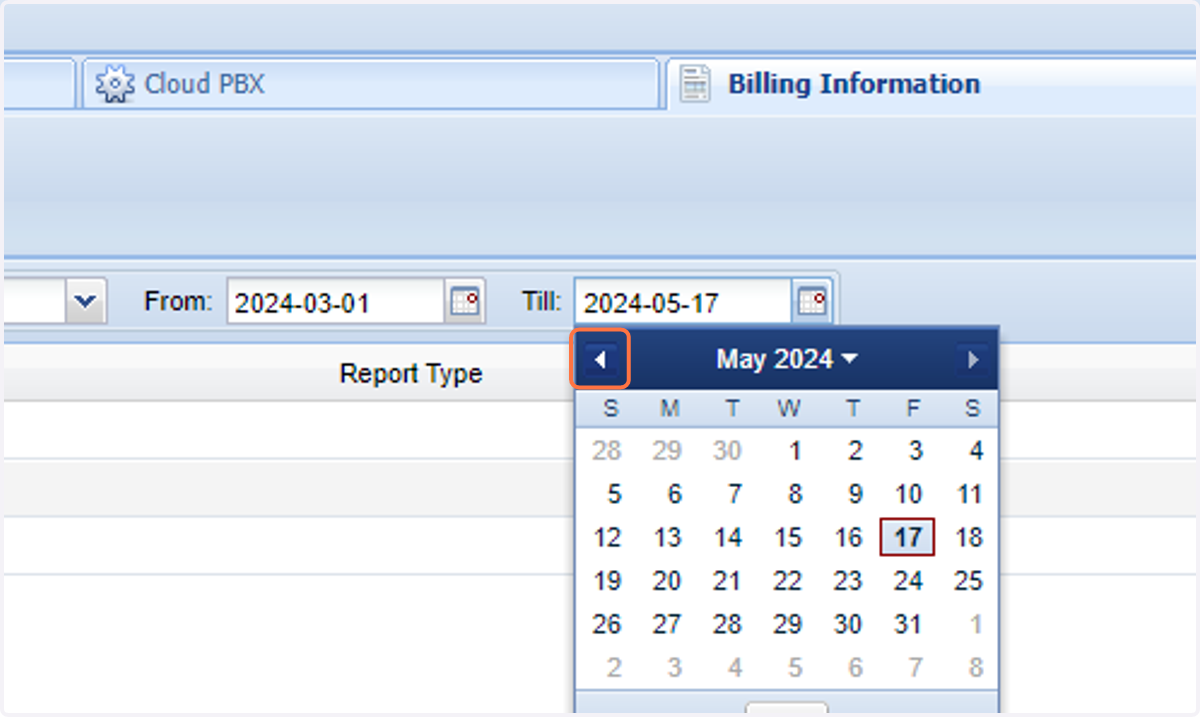Click the Till date input field
The height and width of the screenshot is (717, 1200).
[684, 301]
